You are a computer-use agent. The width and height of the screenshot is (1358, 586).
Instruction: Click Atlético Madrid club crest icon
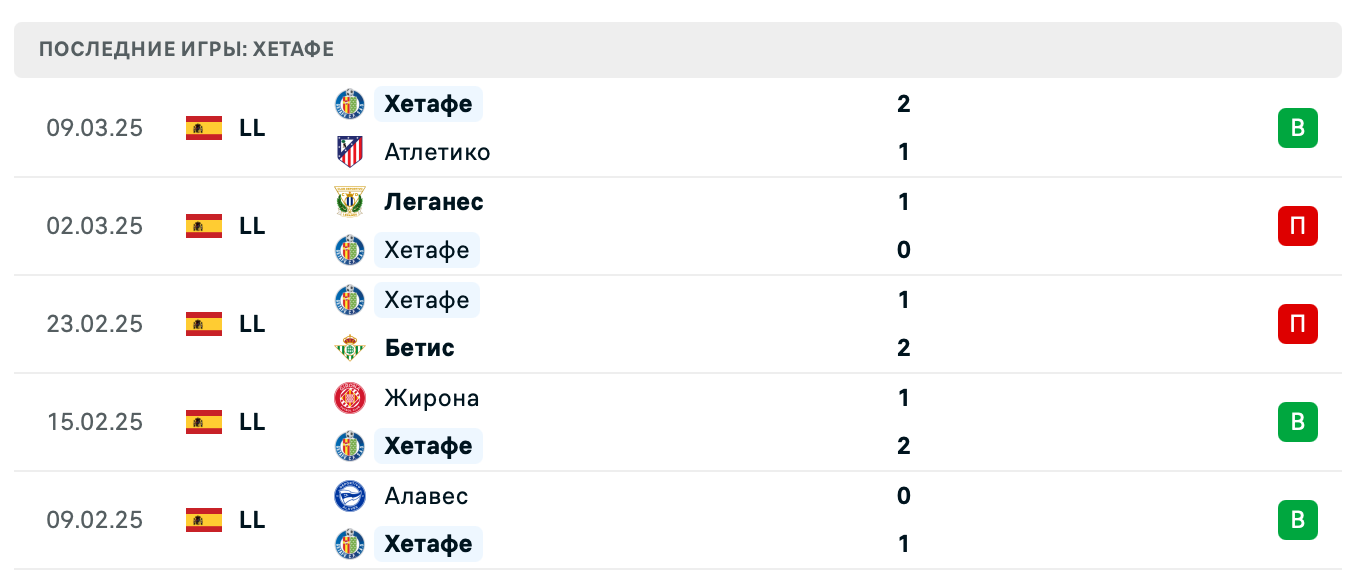tap(350, 152)
